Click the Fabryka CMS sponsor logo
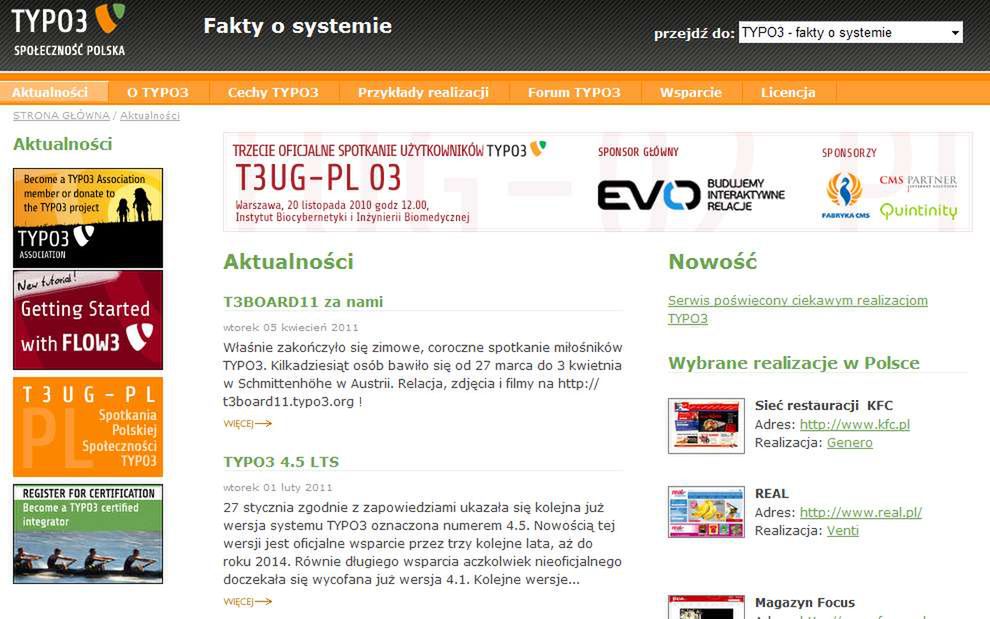 845,196
